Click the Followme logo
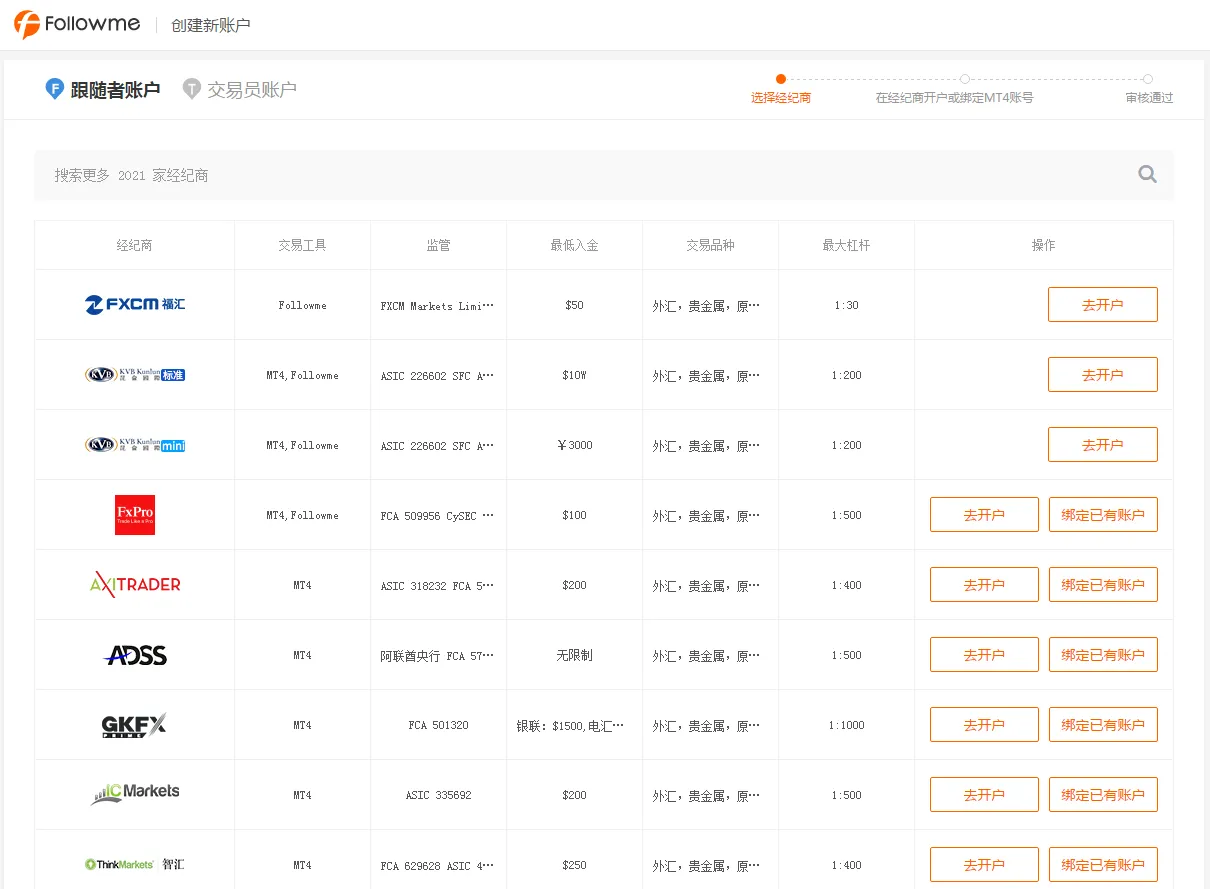Screen dimensions: 1210x889 tap(77, 25)
